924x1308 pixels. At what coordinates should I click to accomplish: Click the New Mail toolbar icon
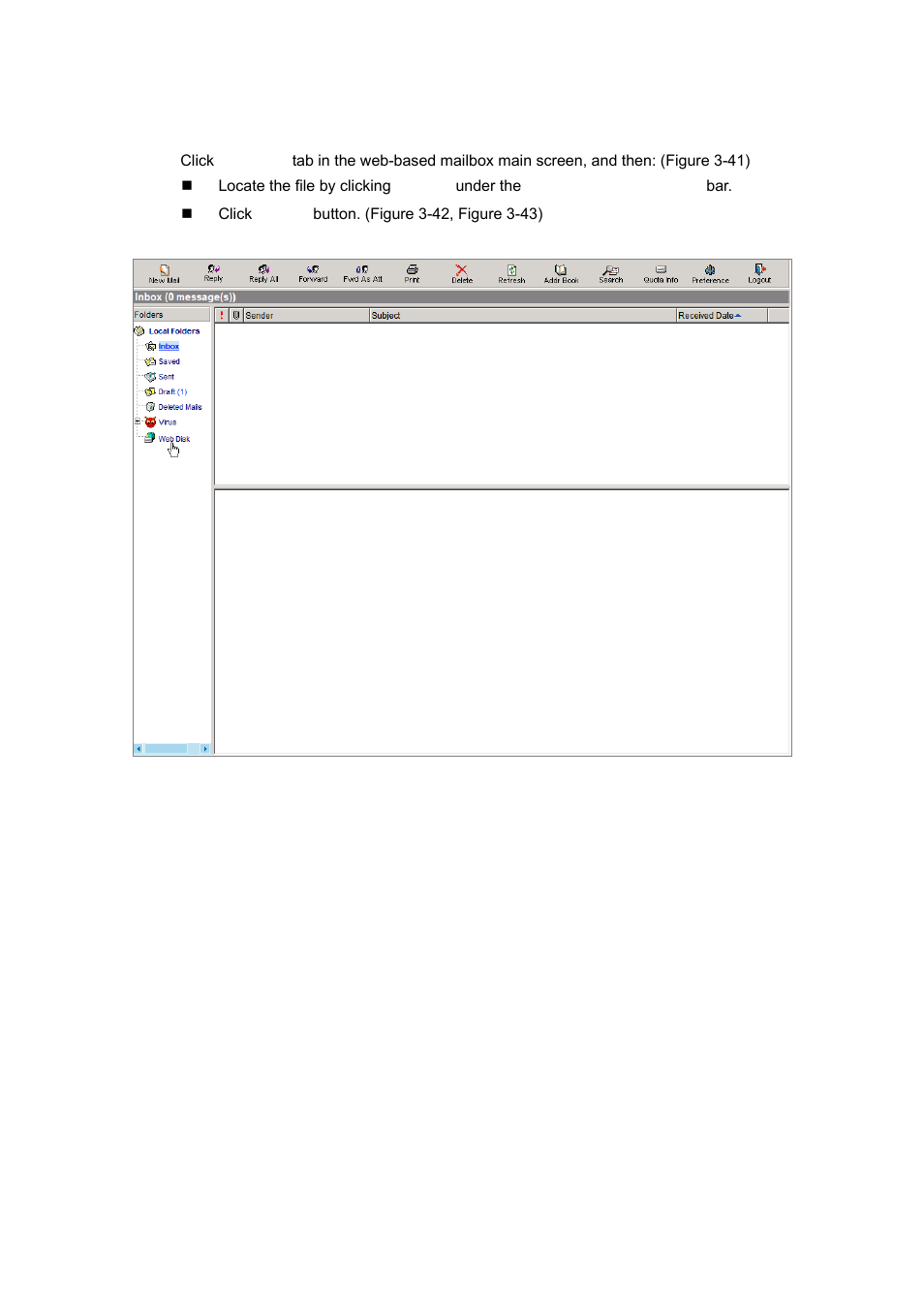[x=164, y=273]
